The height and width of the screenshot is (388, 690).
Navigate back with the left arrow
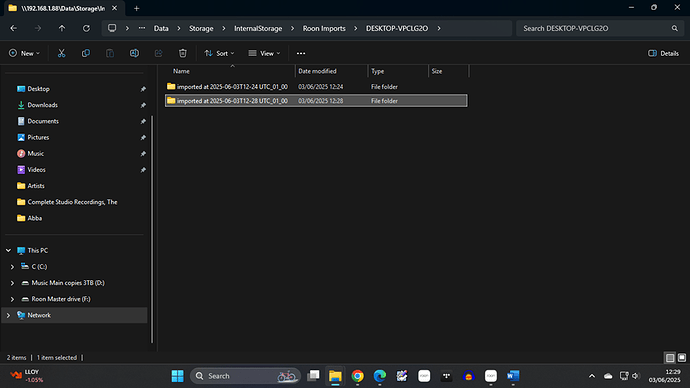click(14, 28)
